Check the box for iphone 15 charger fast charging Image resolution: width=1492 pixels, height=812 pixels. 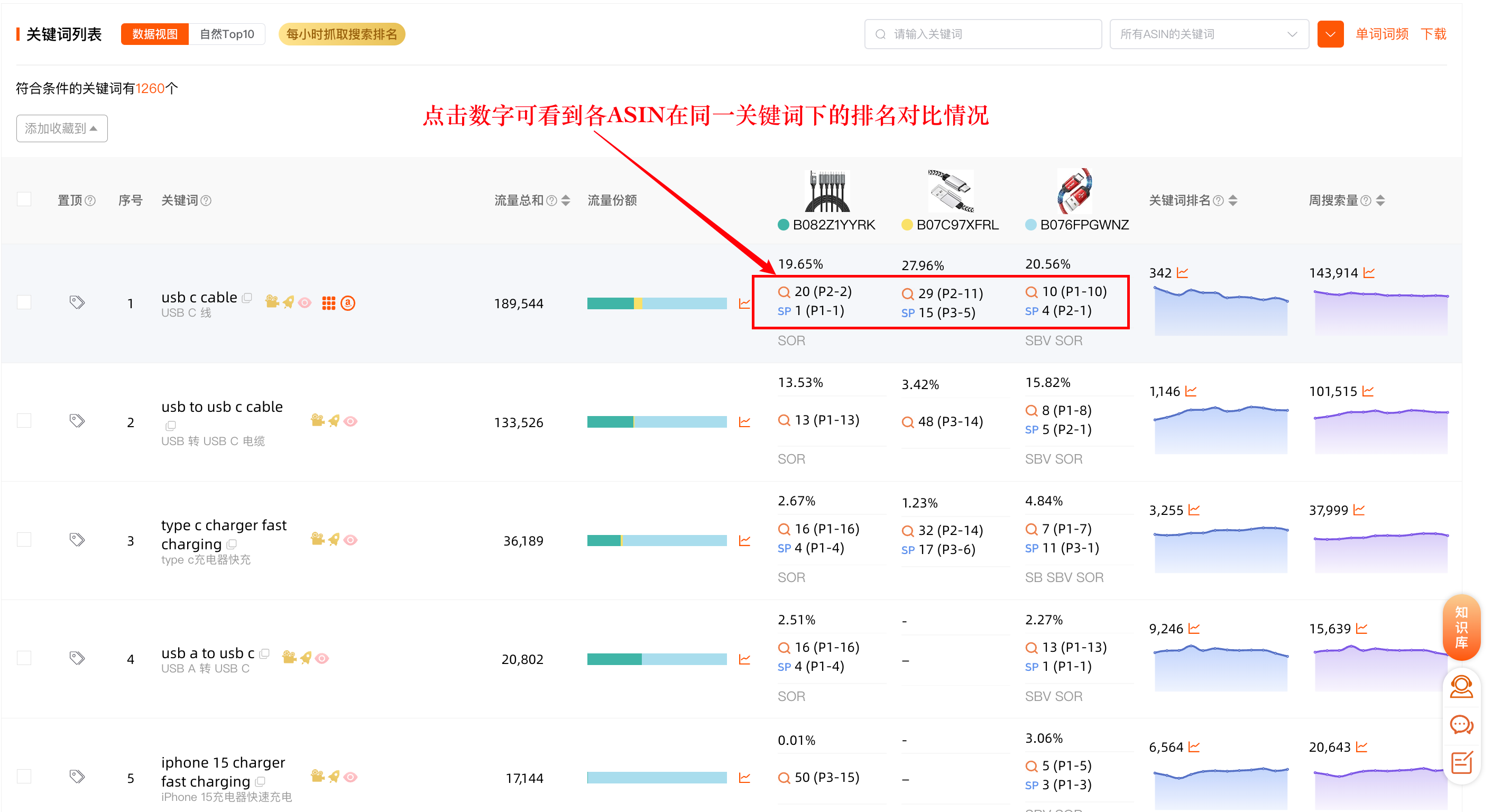24,777
